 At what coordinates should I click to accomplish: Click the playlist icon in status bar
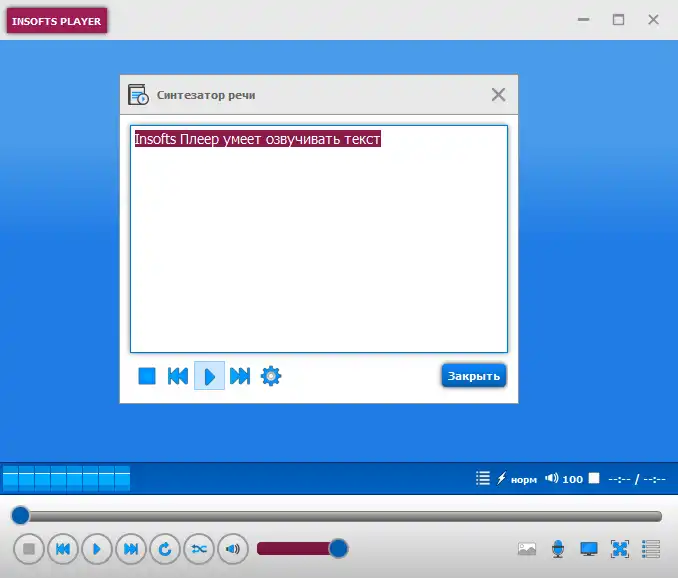(x=483, y=479)
